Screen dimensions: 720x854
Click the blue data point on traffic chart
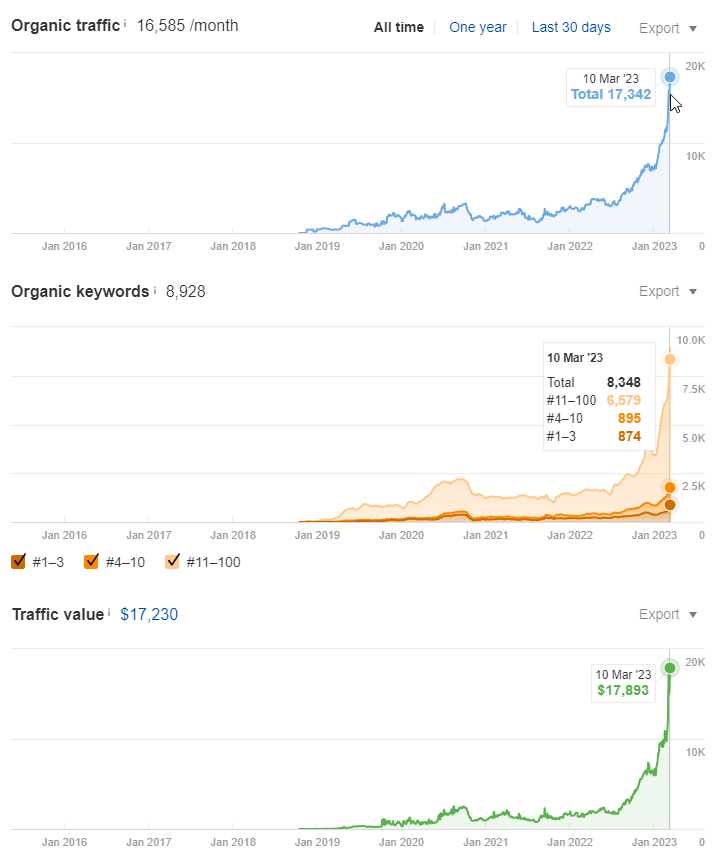coord(670,76)
